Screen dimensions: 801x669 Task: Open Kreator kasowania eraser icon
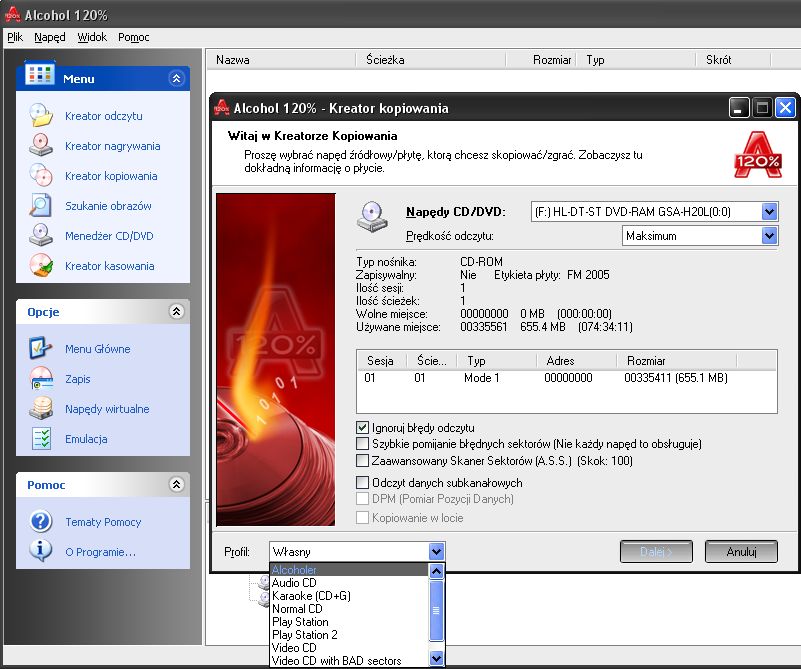point(41,266)
